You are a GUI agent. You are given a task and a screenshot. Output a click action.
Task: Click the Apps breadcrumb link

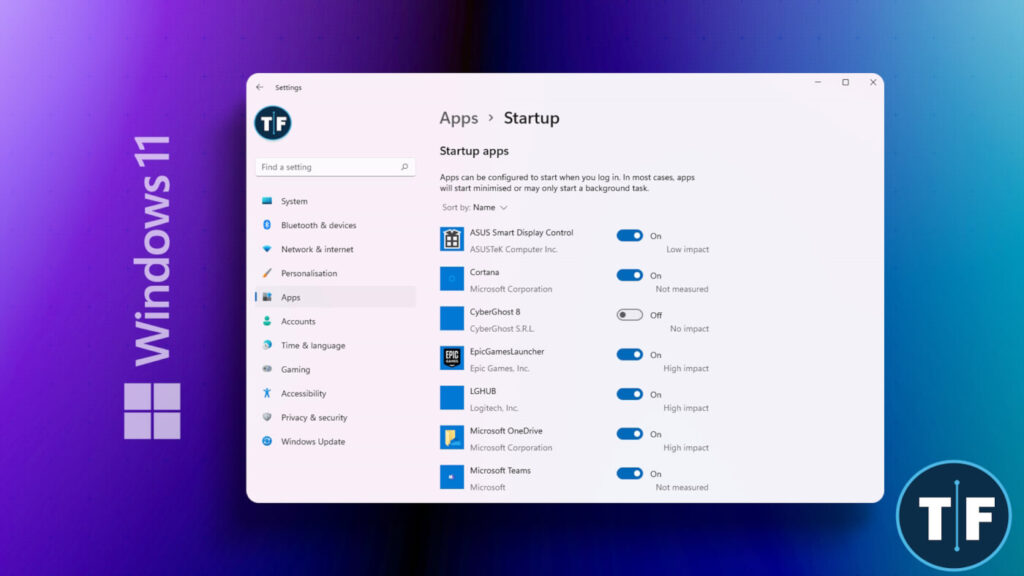click(459, 118)
